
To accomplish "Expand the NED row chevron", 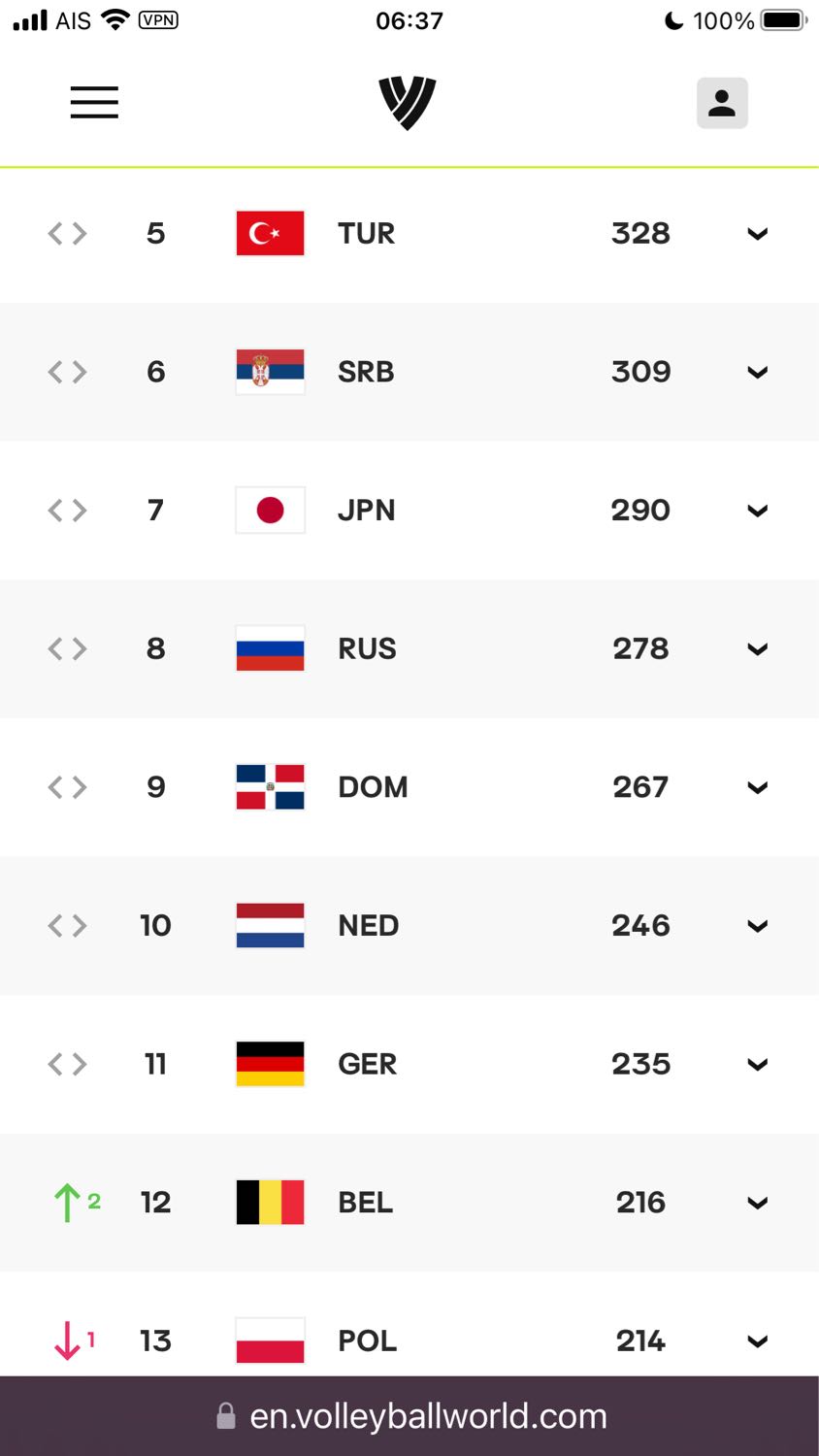I will pos(758,926).
